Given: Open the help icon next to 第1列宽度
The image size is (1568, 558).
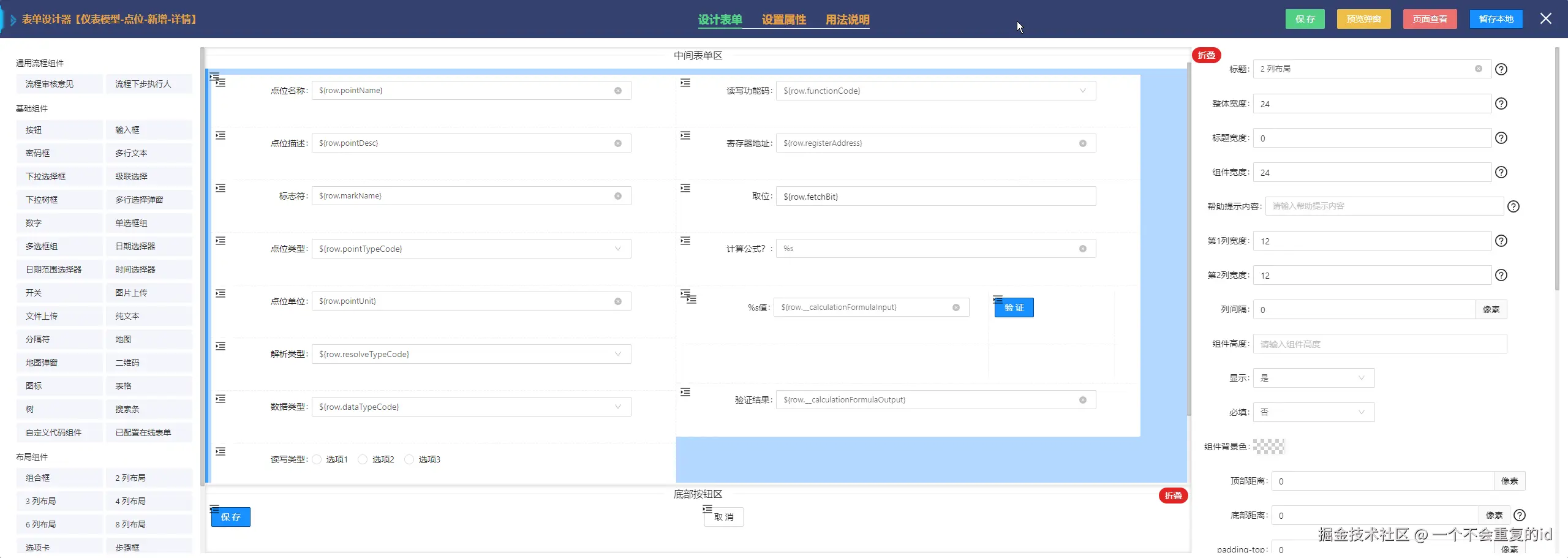Looking at the screenshot, I should 1501,241.
